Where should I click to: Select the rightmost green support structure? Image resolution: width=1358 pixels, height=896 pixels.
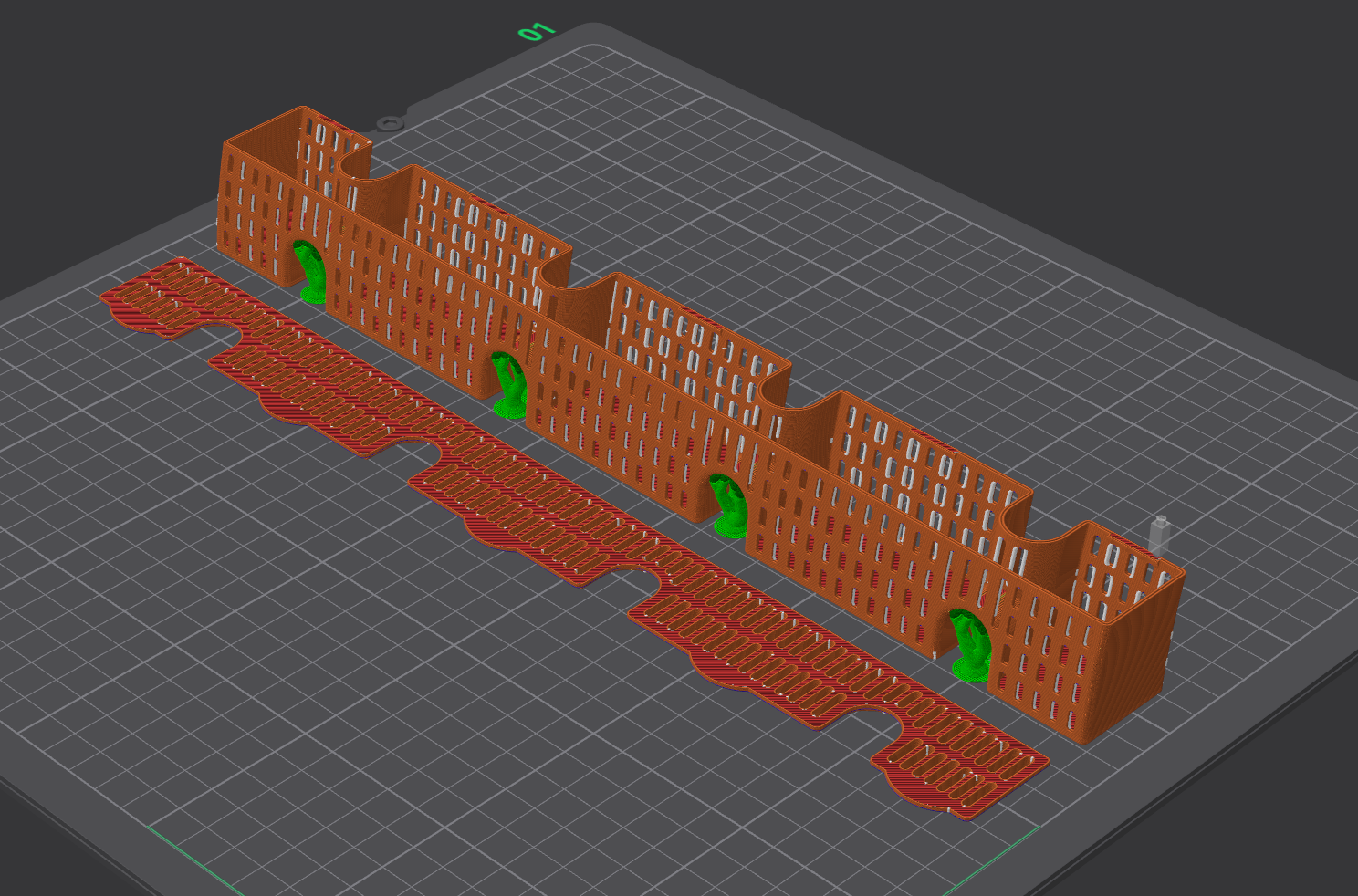coord(971,646)
